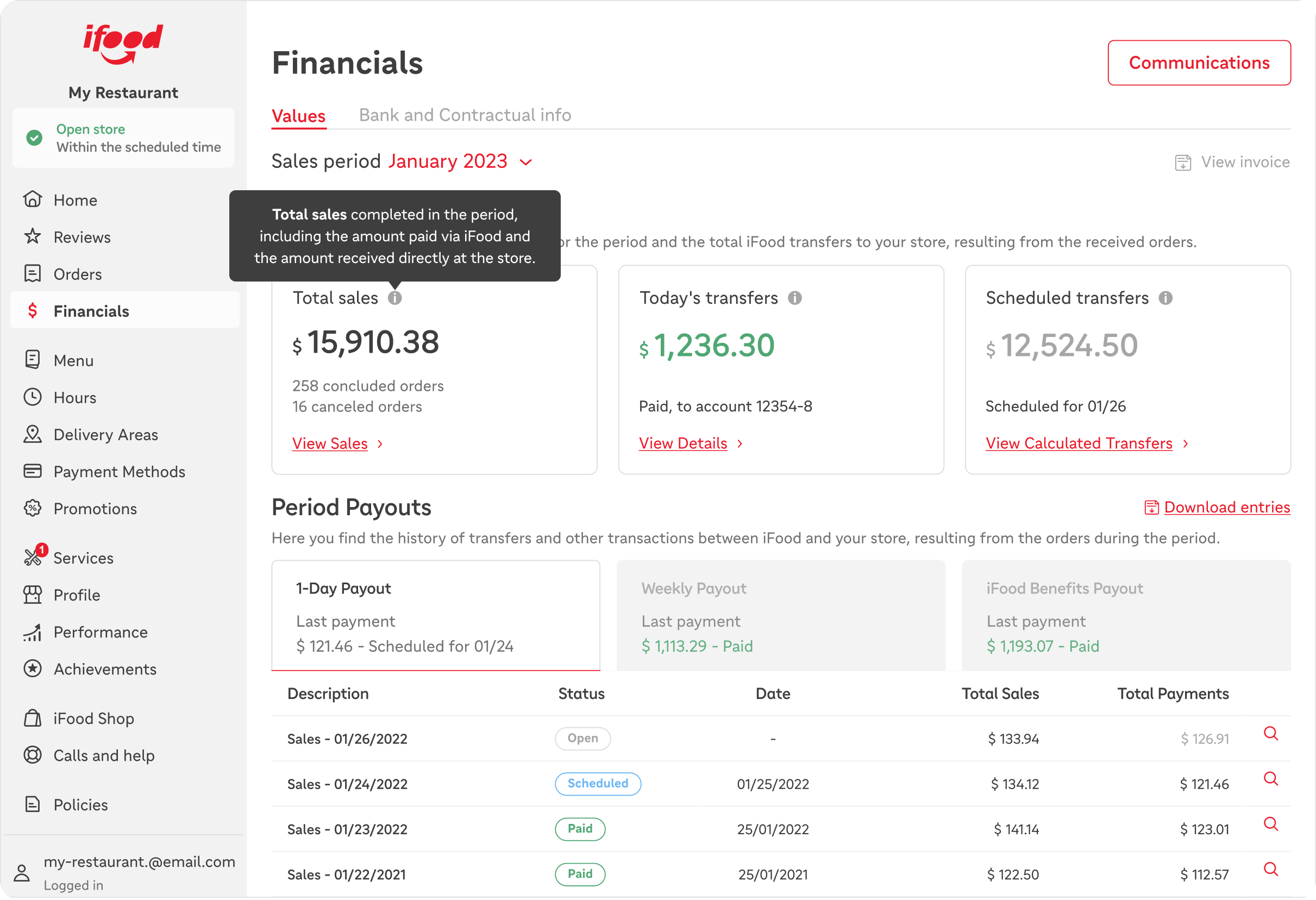Click the user profile icon at bottom left
The width and height of the screenshot is (1316, 900).
[x=22, y=873]
